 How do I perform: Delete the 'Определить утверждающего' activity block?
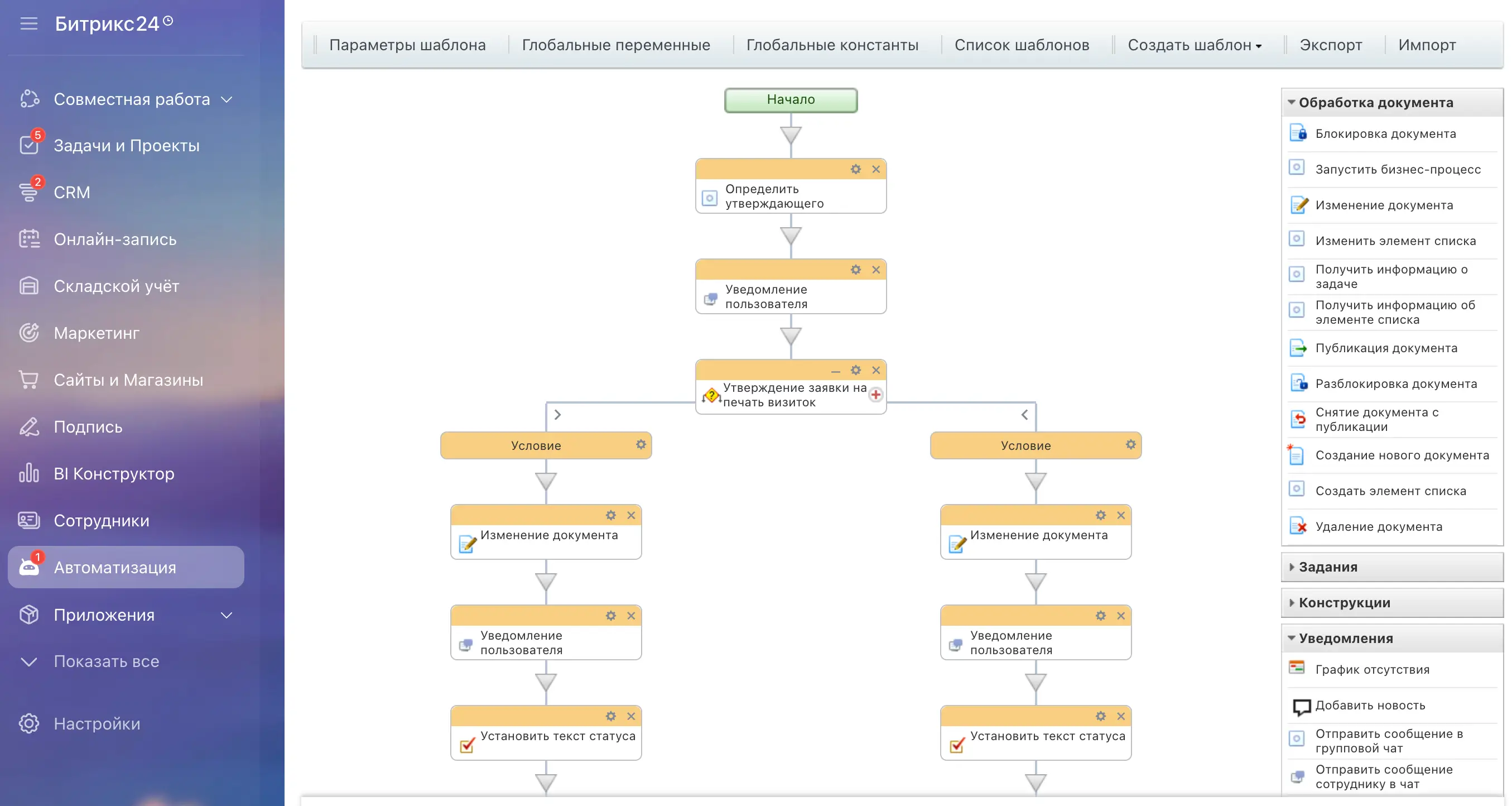pyautogui.click(x=876, y=169)
